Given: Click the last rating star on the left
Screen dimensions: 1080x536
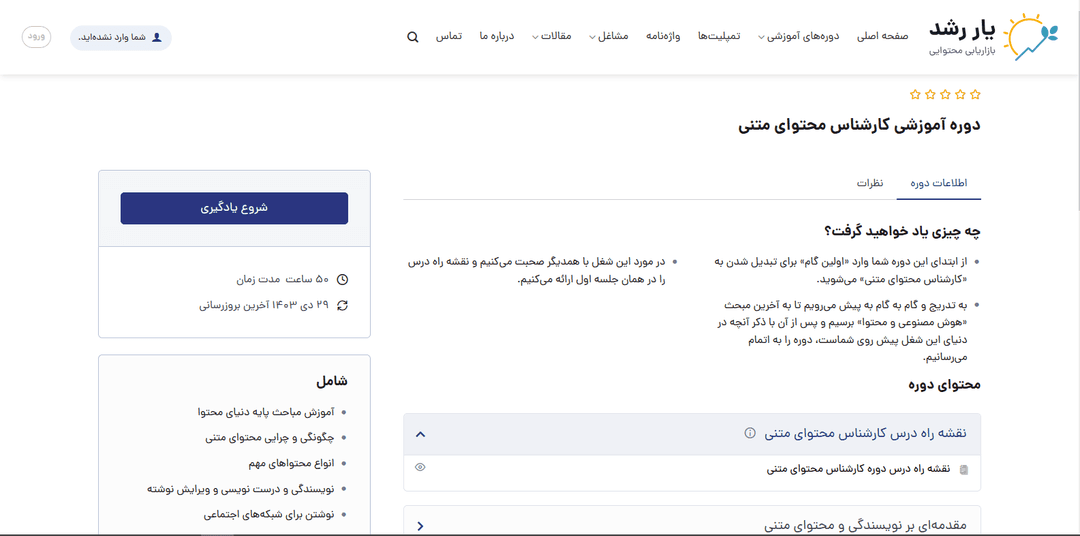Looking at the screenshot, I should point(915,94).
